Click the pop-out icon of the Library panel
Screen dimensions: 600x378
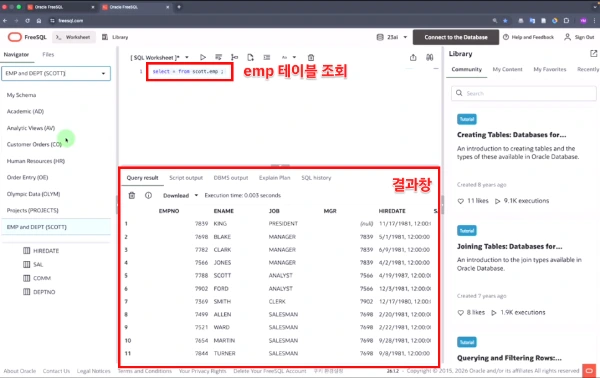(x=593, y=54)
